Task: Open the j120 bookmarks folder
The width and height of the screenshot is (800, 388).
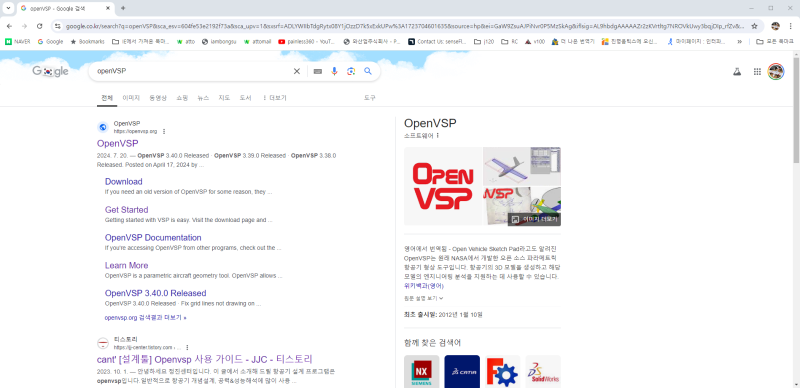Action: [x=484, y=42]
